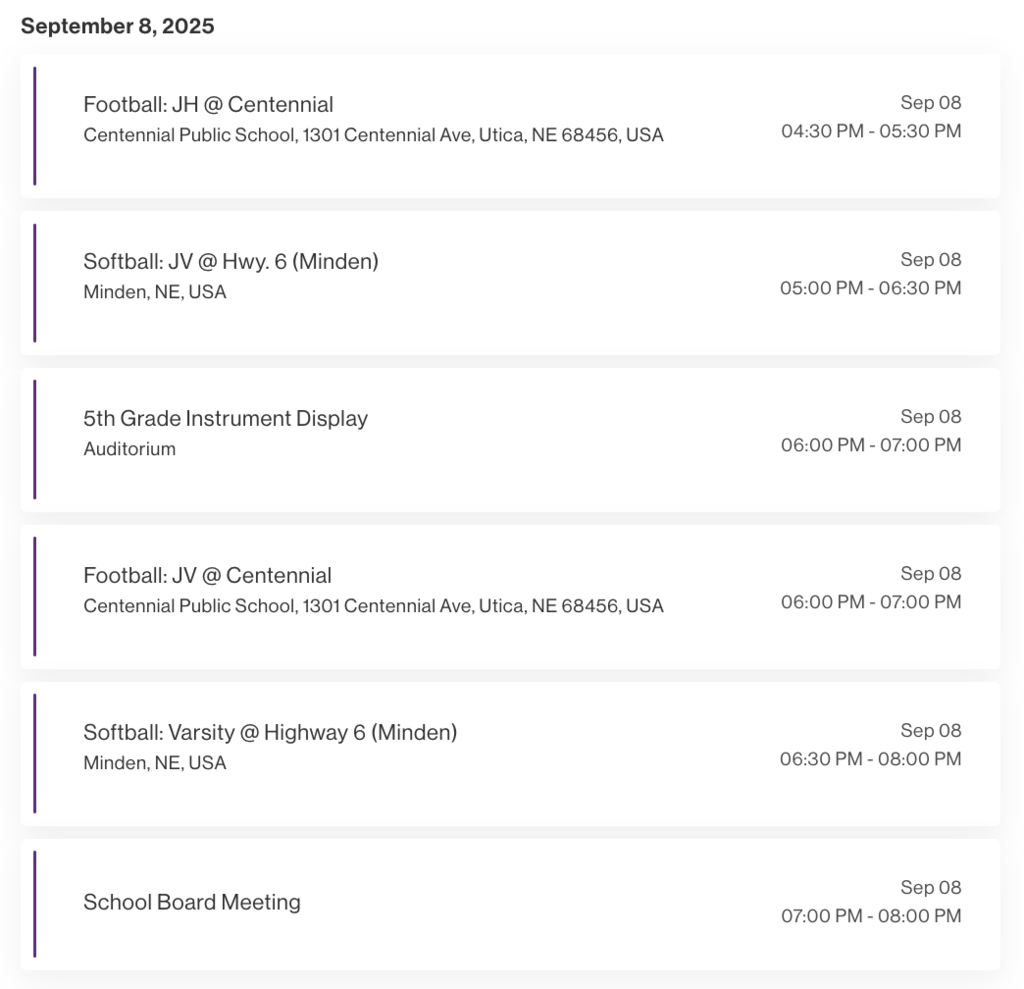1024x989 pixels.
Task: Click the Auditorium location text
Action: pos(129,449)
